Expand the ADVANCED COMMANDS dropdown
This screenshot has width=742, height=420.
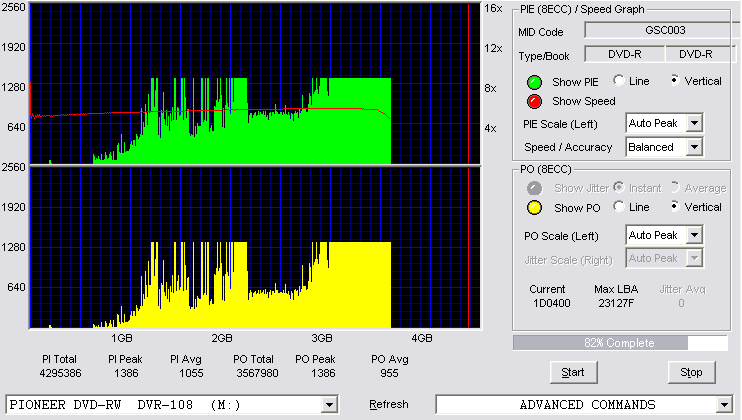point(724,405)
